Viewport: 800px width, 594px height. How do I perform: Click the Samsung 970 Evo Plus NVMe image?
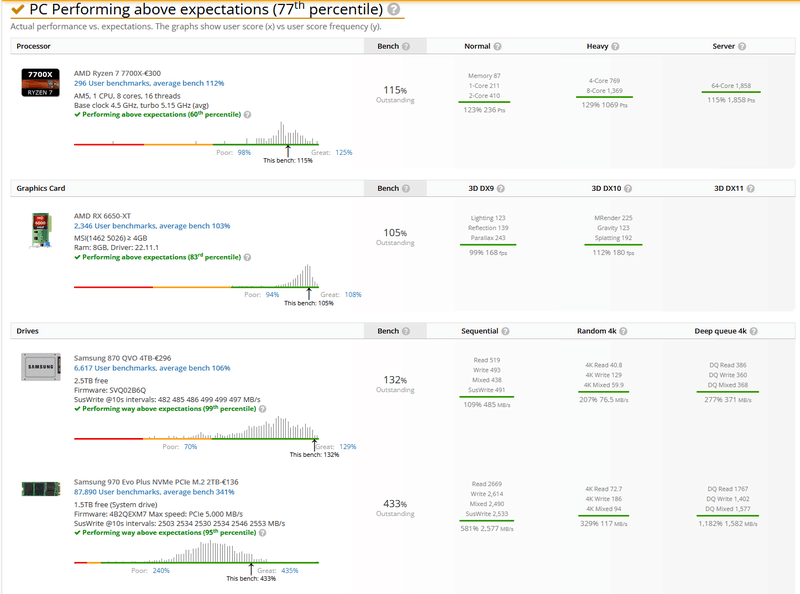[41, 489]
